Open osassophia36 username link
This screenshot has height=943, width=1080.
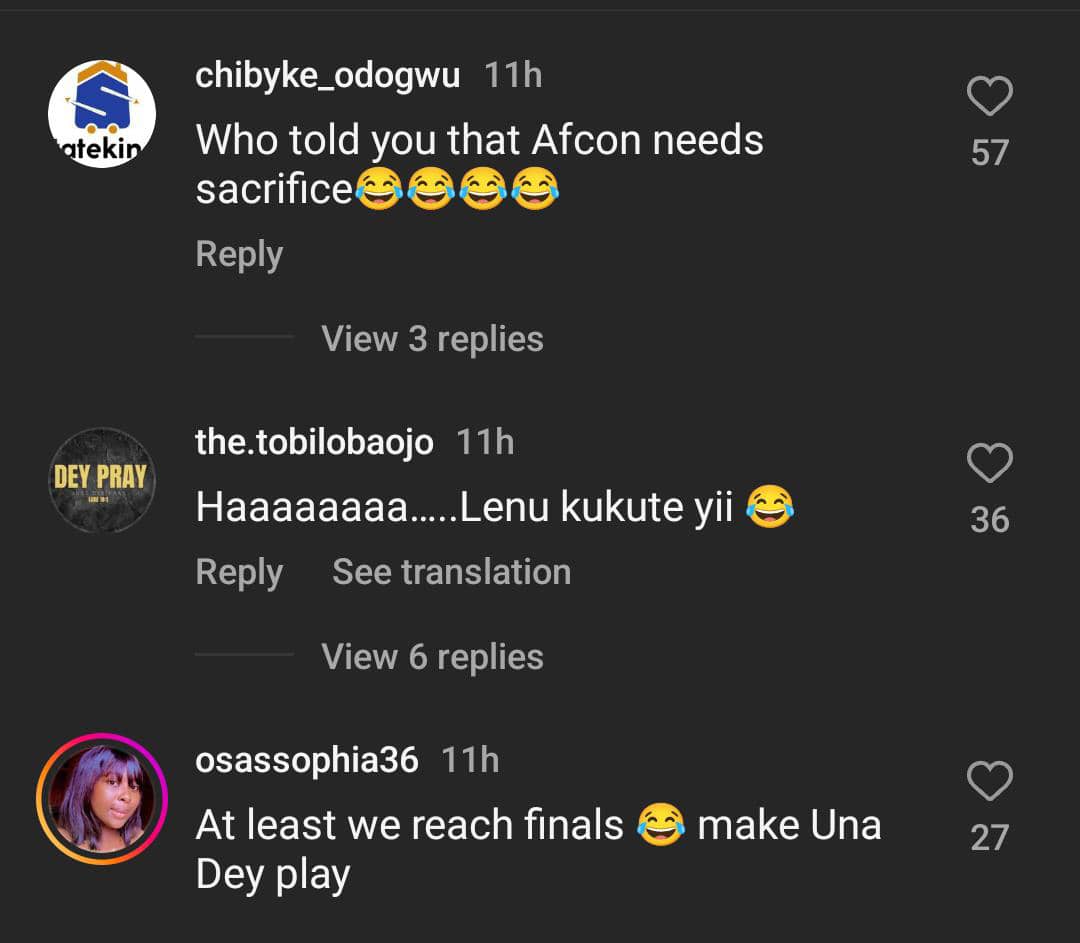pyautogui.click(x=307, y=760)
